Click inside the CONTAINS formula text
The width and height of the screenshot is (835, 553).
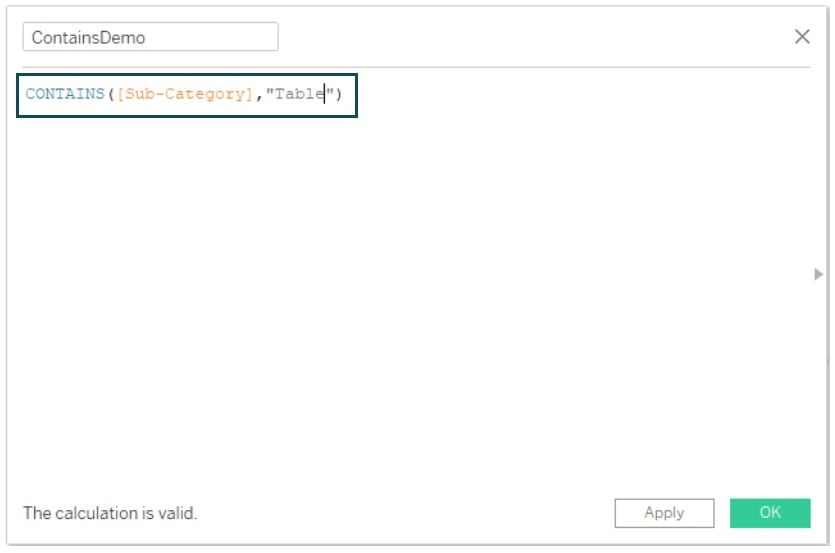click(186, 95)
